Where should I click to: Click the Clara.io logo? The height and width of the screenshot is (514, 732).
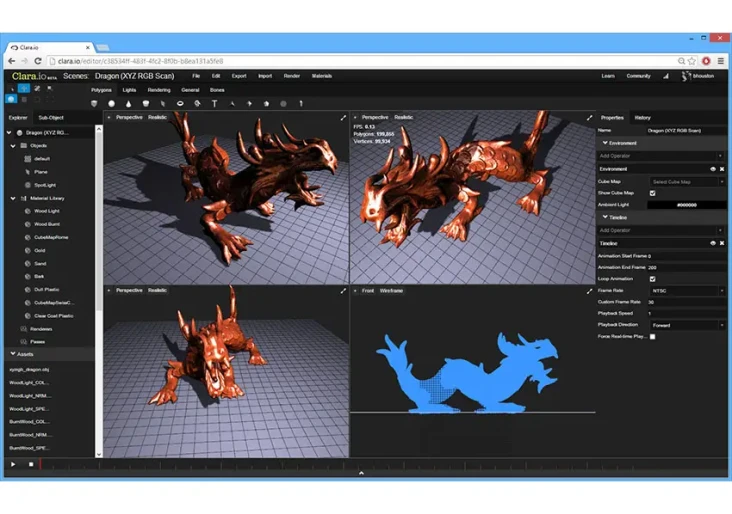tap(34, 76)
